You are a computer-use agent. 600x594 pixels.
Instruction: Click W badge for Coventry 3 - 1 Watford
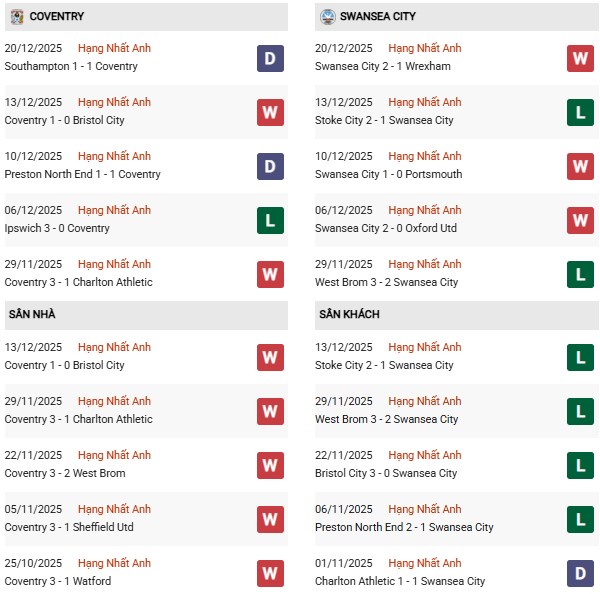270,573
